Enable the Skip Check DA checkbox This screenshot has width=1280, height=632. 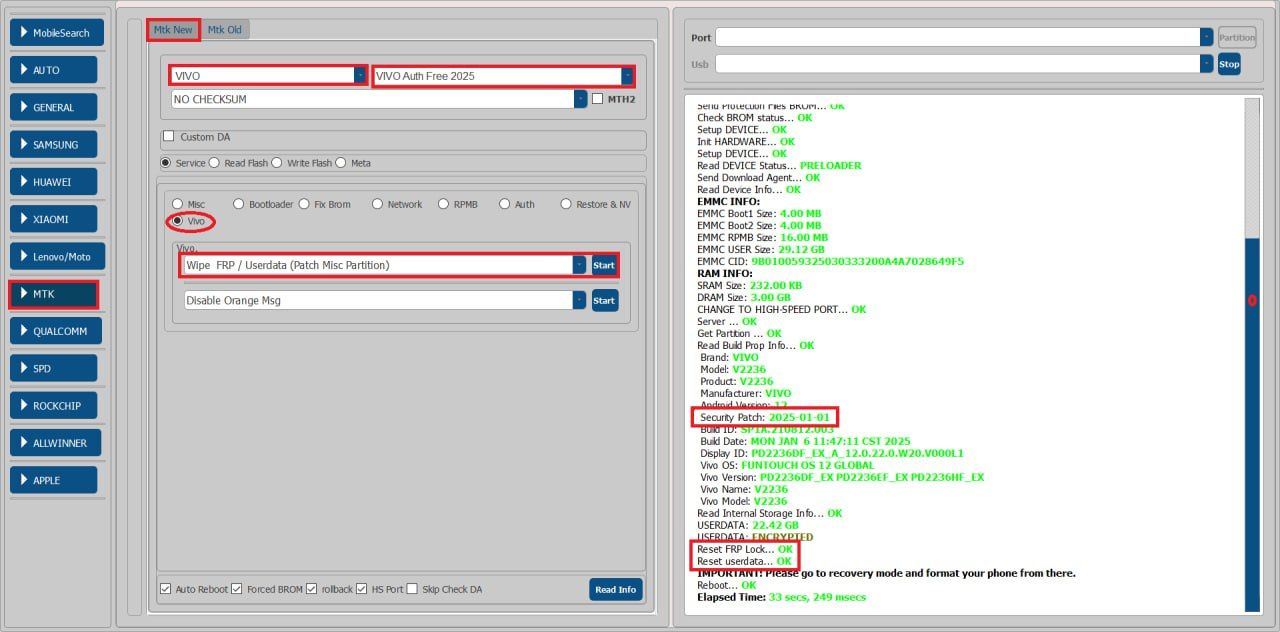click(412, 589)
